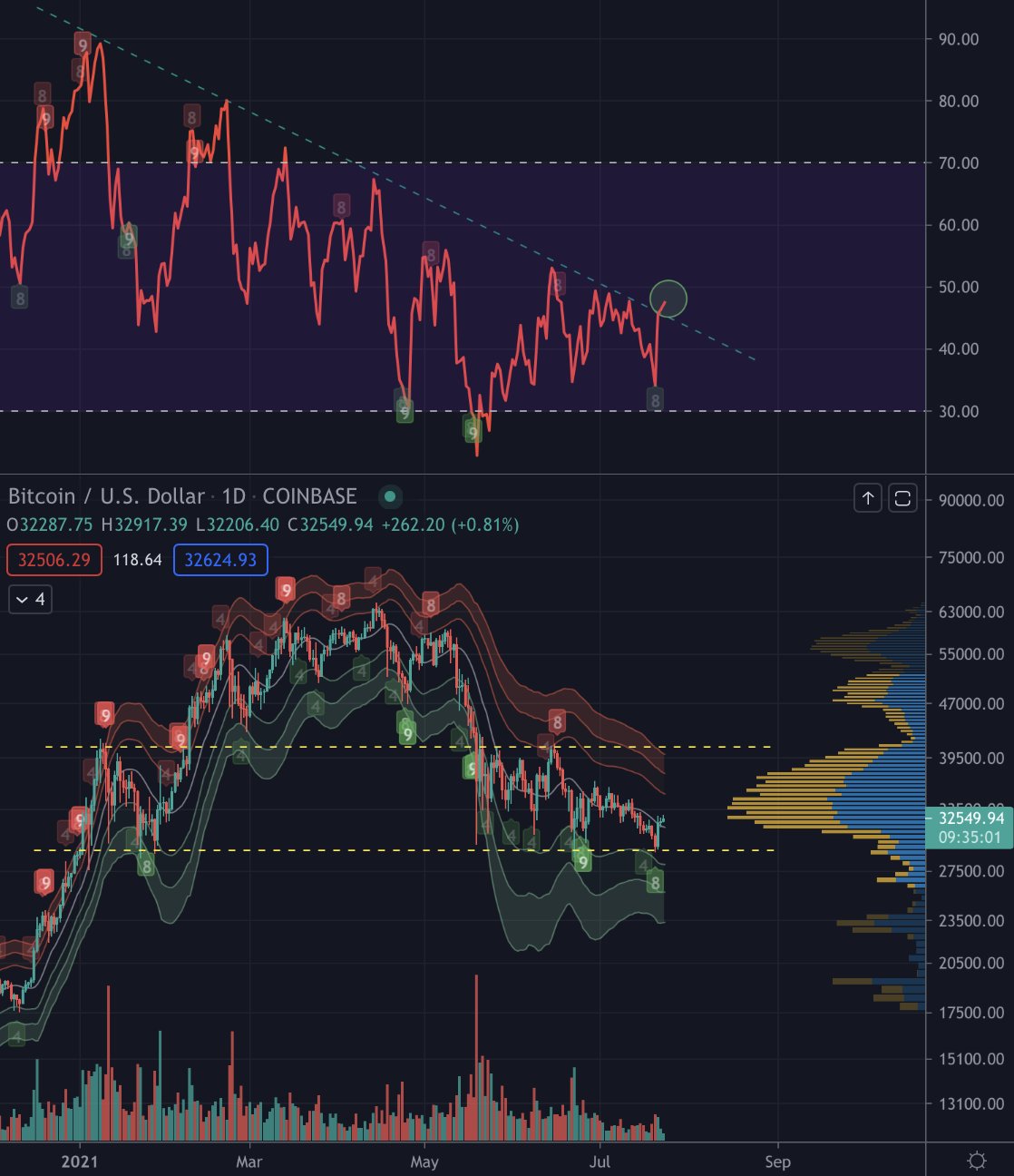Click the green market status dot

pos(390,496)
